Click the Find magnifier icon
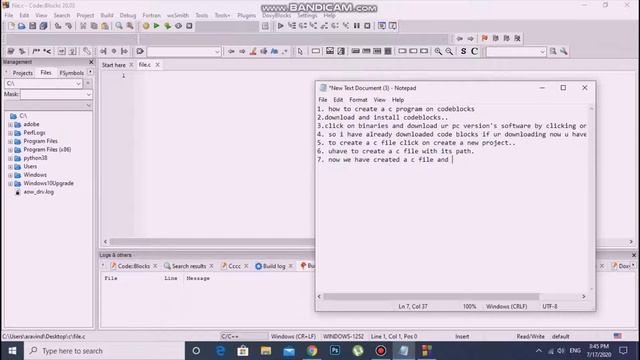Image resolution: width=640 pixels, height=360 pixels. click(119, 26)
